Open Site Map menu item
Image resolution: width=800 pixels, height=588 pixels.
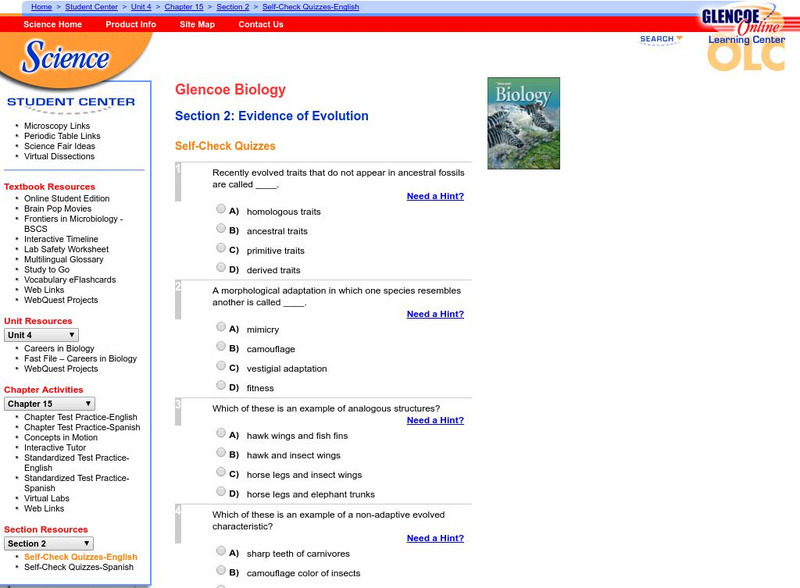[x=197, y=24]
